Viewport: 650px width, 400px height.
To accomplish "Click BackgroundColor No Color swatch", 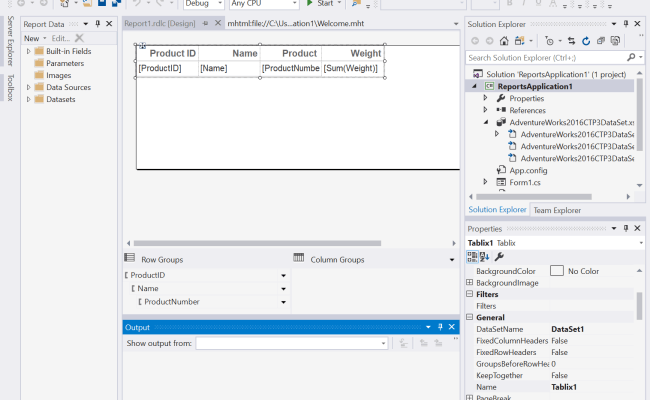I will click(x=557, y=271).
